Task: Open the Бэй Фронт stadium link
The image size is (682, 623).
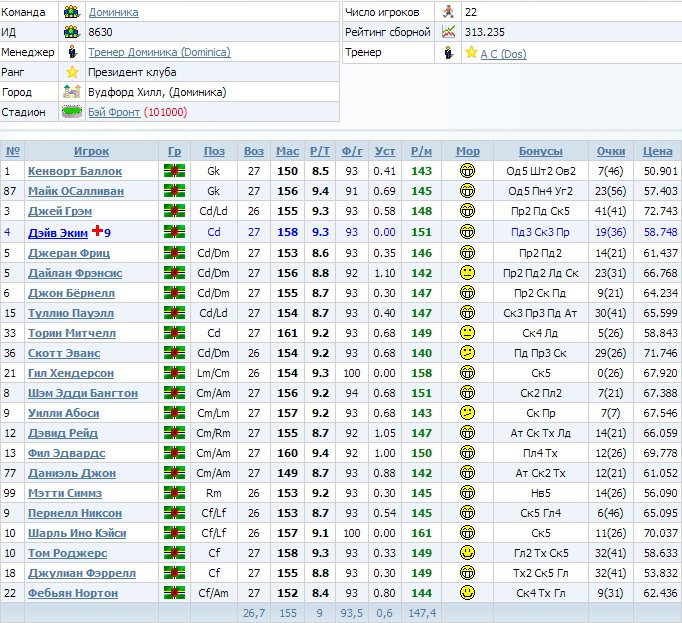Action: (x=114, y=112)
